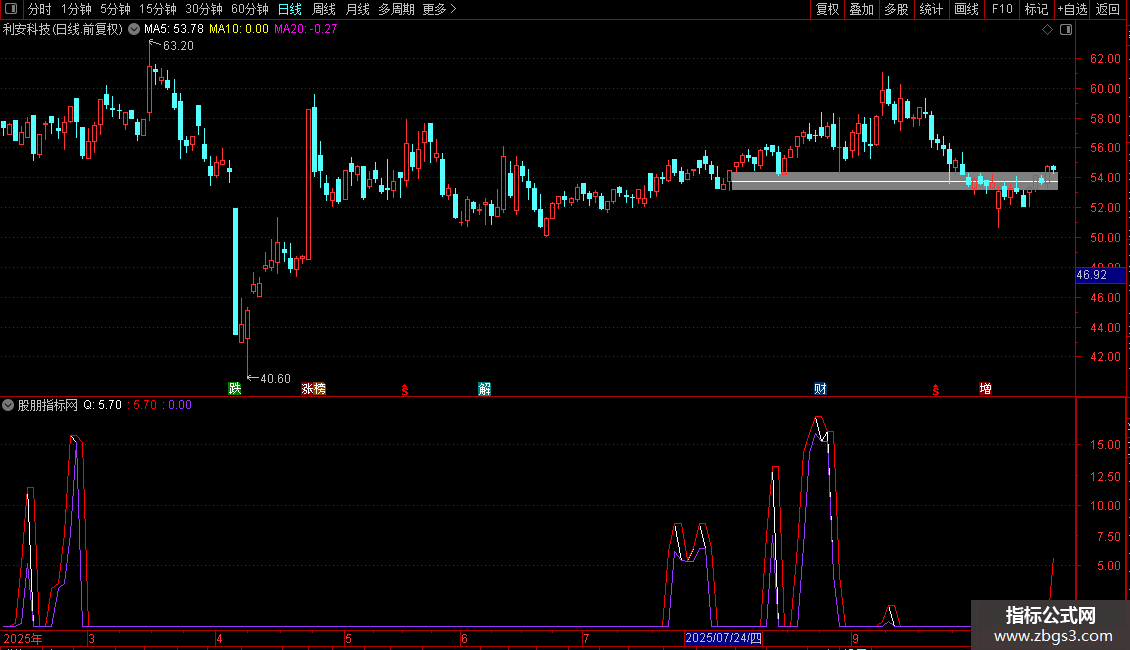Click the red S marker near September
This screenshot has width=1130, height=650.
pyautogui.click(x=935, y=390)
